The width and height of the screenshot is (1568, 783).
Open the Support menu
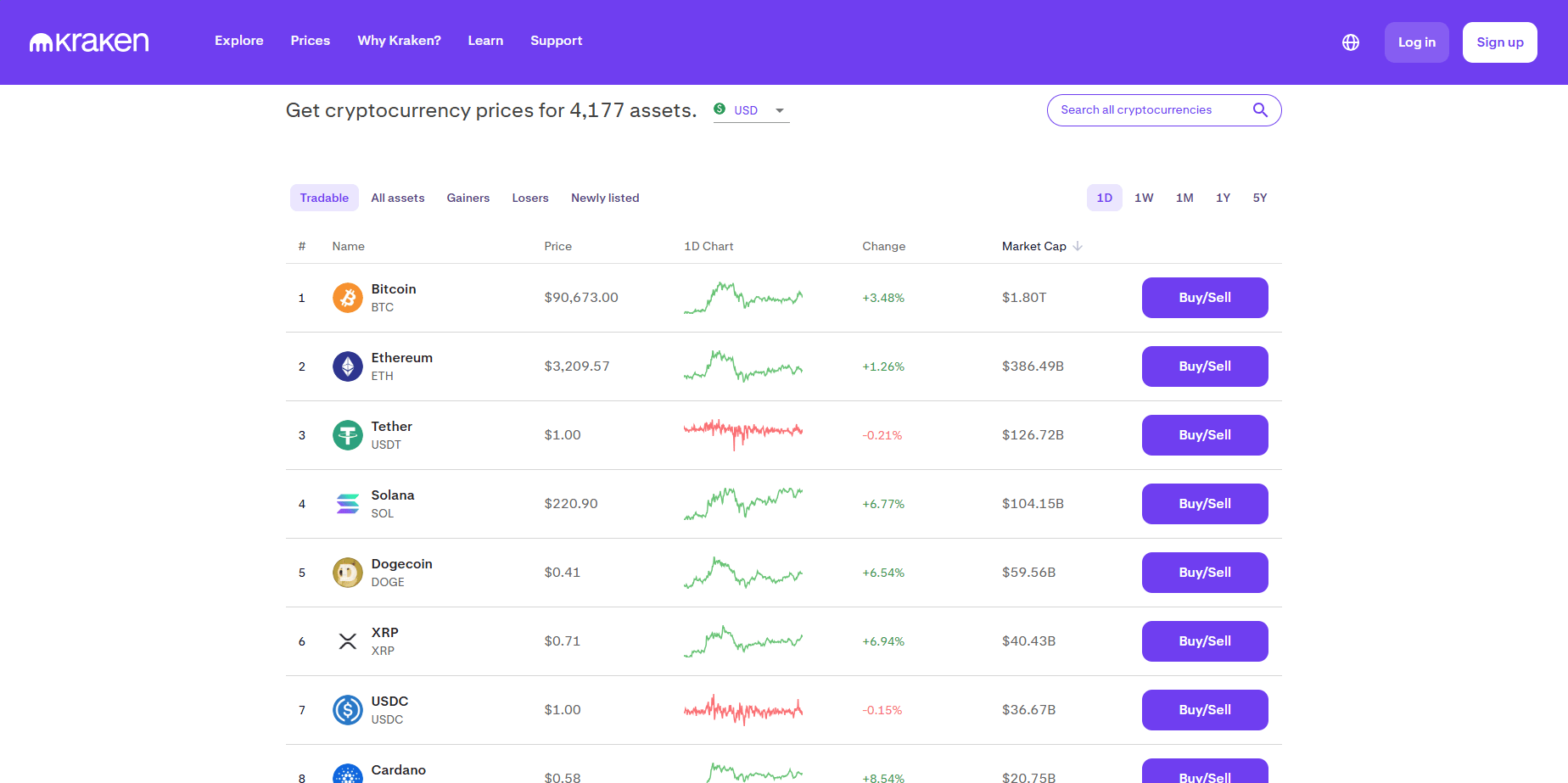pos(557,41)
